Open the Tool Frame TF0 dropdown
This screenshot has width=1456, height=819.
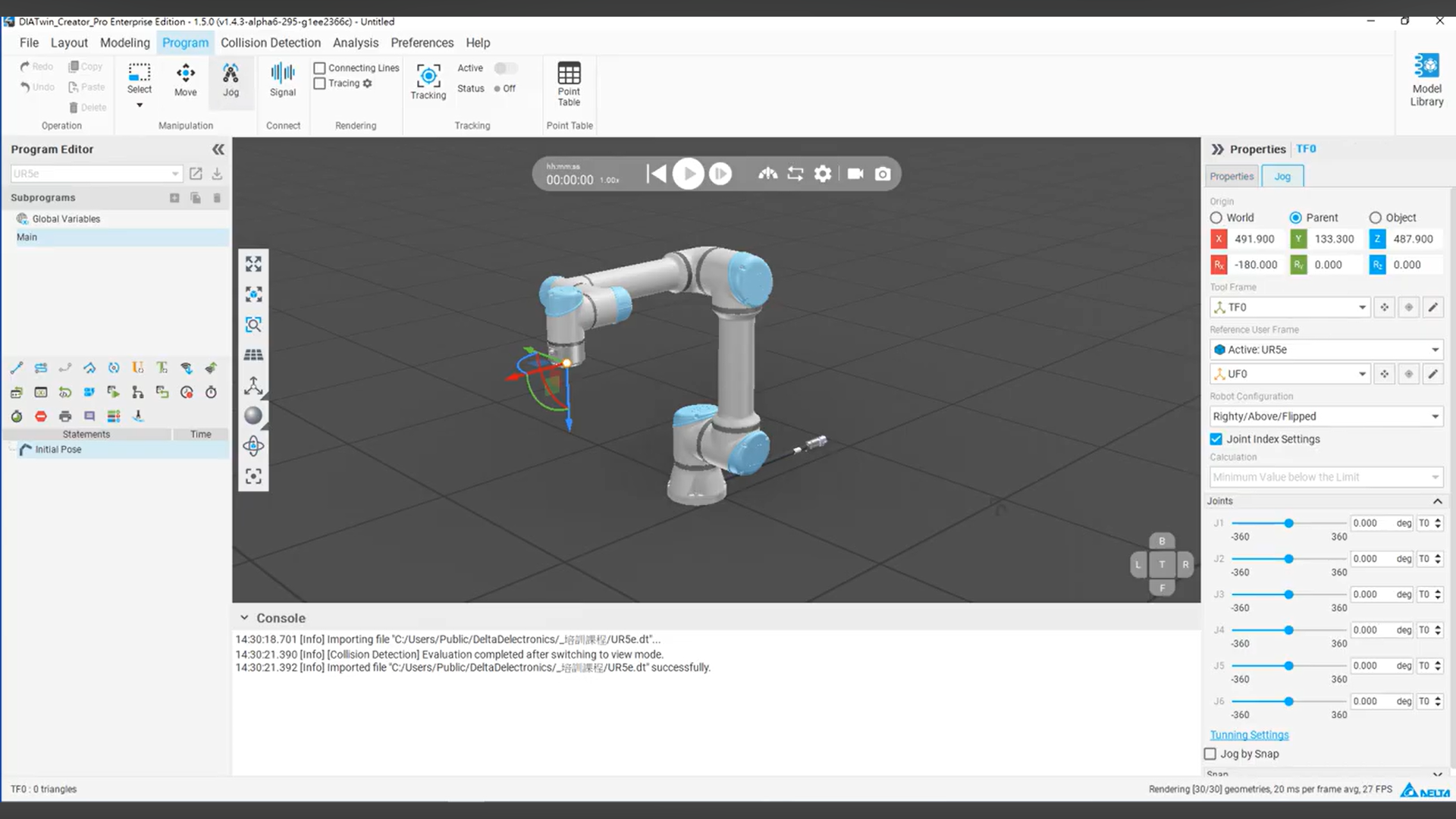coord(1289,307)
